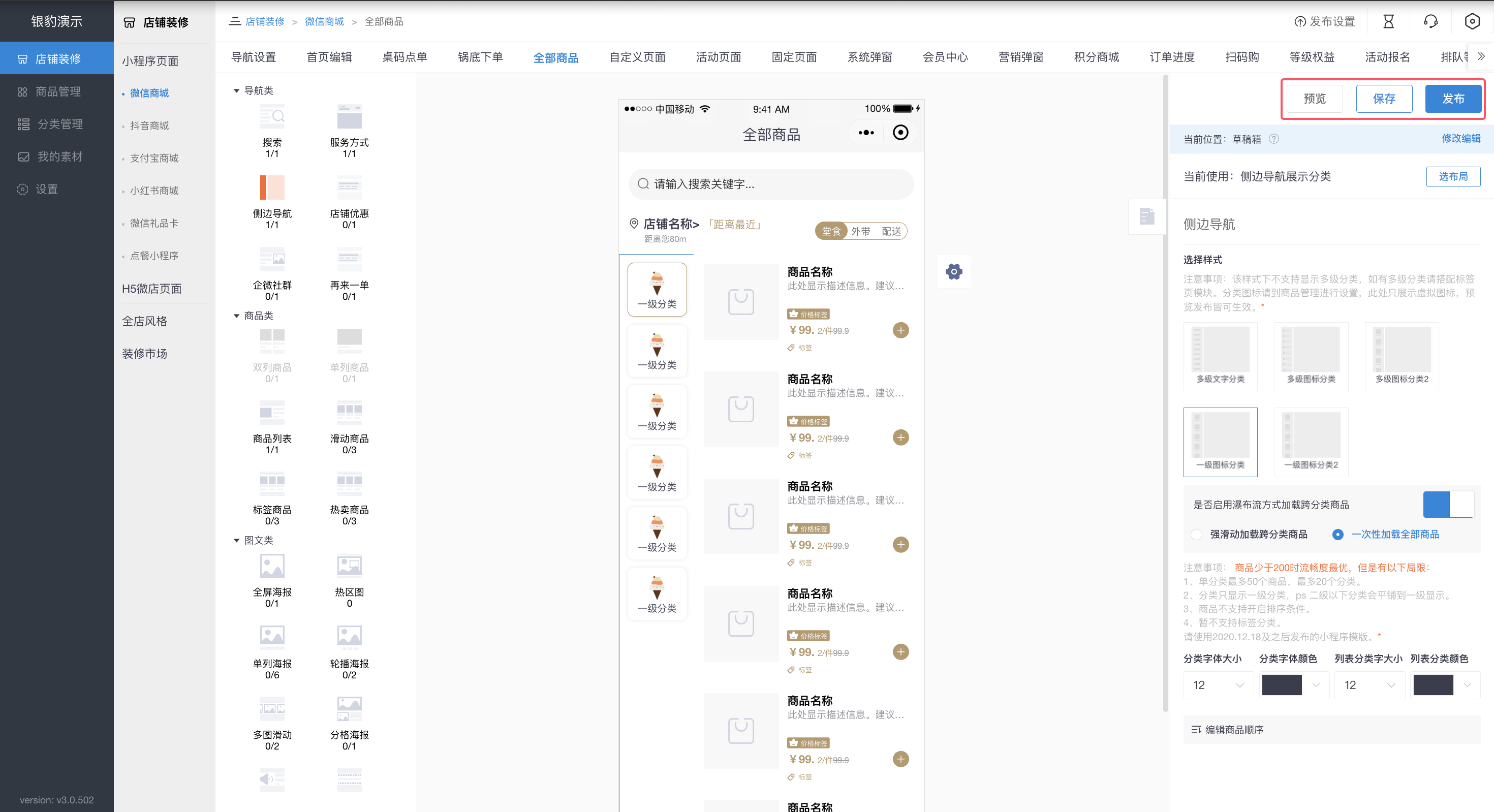Add the 滑动商品 component
The width and height of the screenshot is (1494, 812).
tap(349, 413)
